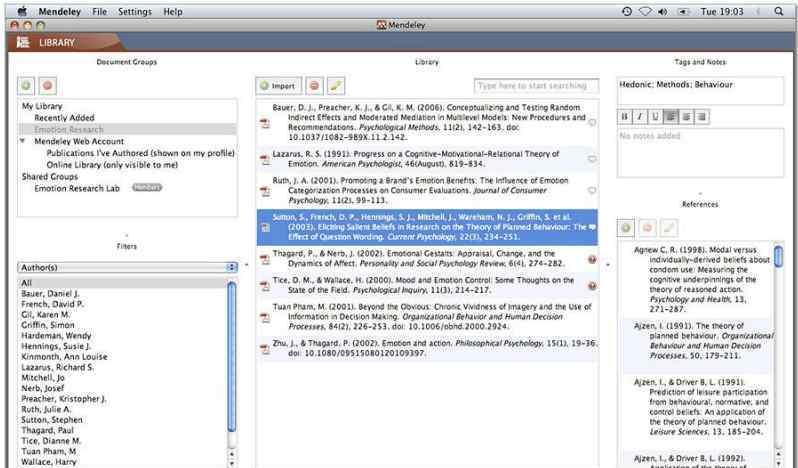Open the PDF icon of the Tice & Wallace entry
This screenshot has height=468, width=798.
[265, 286]
